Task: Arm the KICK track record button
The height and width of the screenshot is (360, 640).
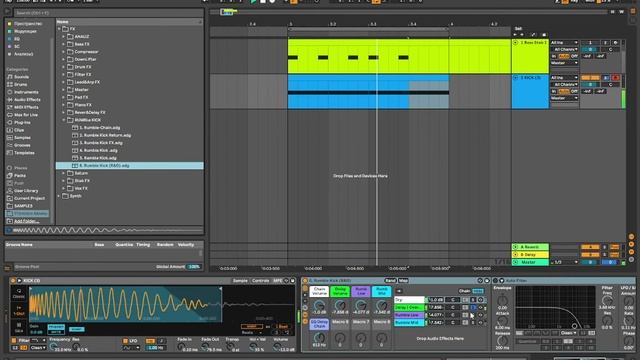Action: coord(615,78)
